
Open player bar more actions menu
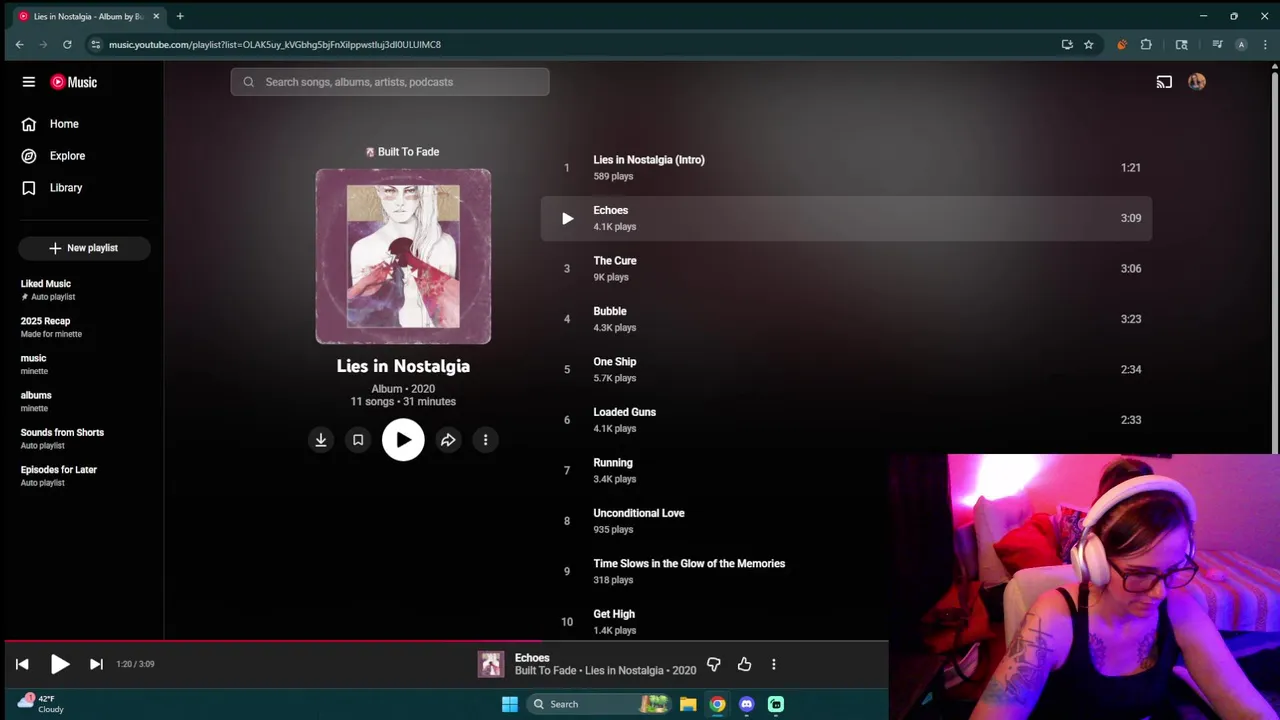[773, 664]
